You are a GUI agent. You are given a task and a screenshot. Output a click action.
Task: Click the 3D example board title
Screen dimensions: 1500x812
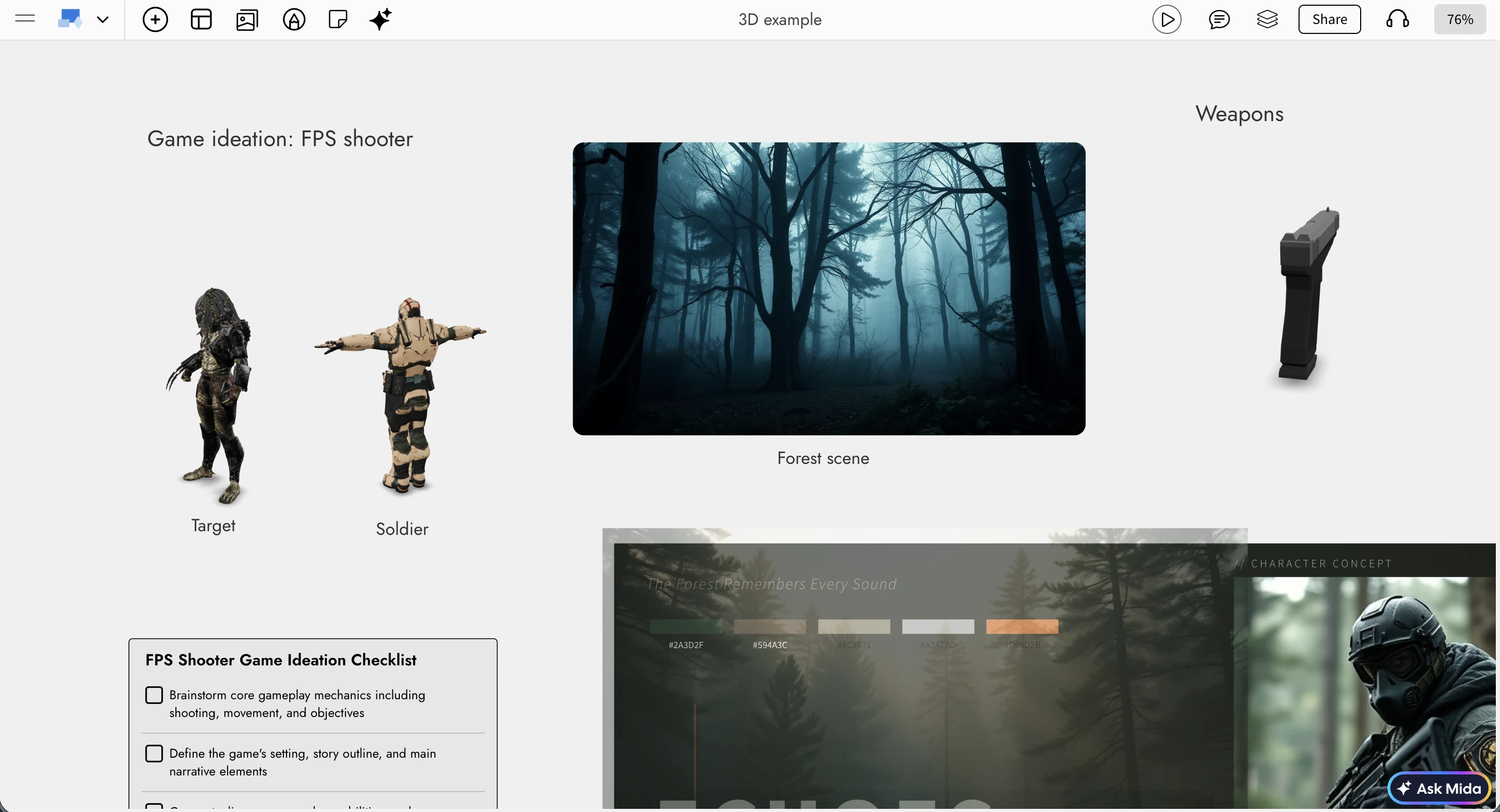(780, 19)
